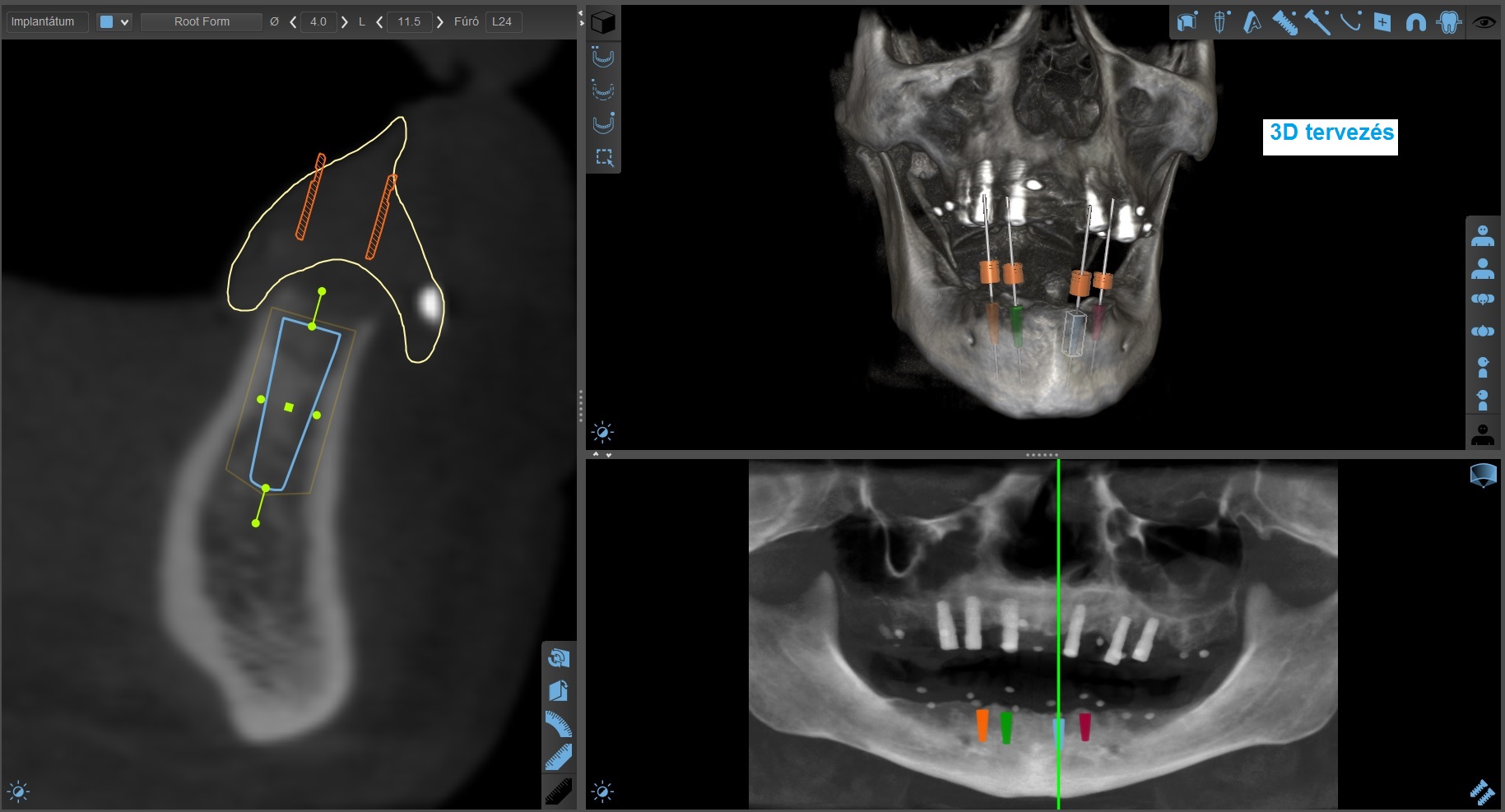Click the panoramic curve icon in panoramic view
The image size is (1505, 812).
(x=1483, y=476)
